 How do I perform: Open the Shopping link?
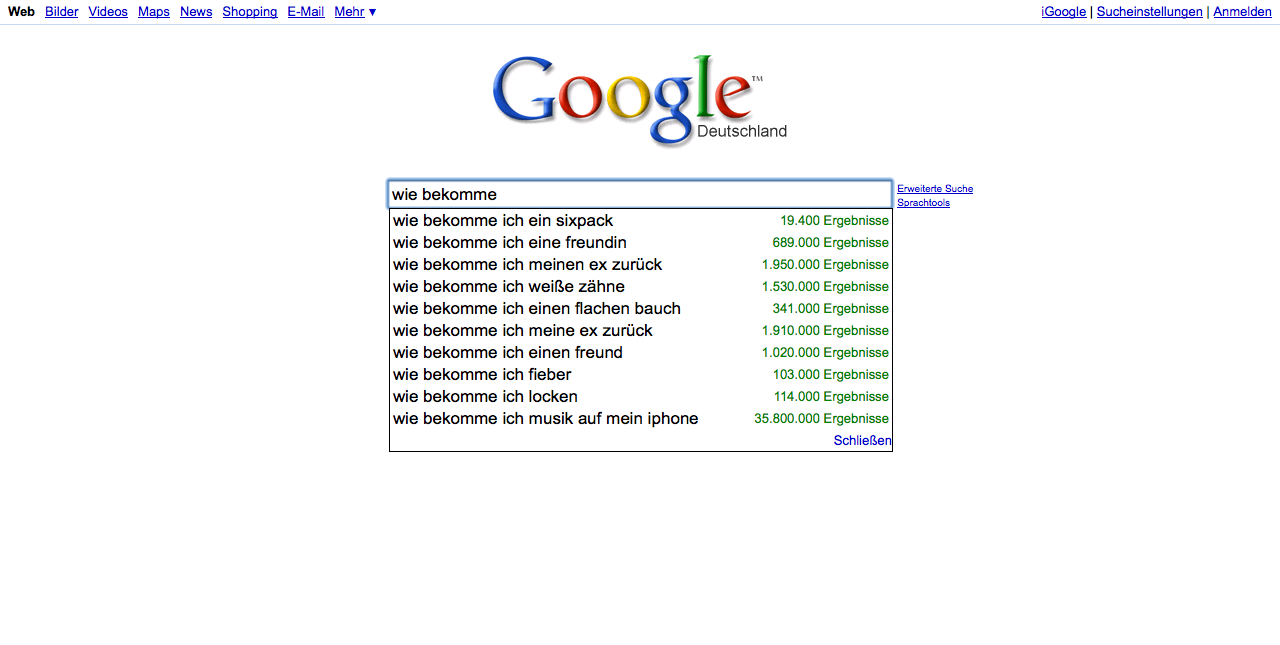pos(250,12)
